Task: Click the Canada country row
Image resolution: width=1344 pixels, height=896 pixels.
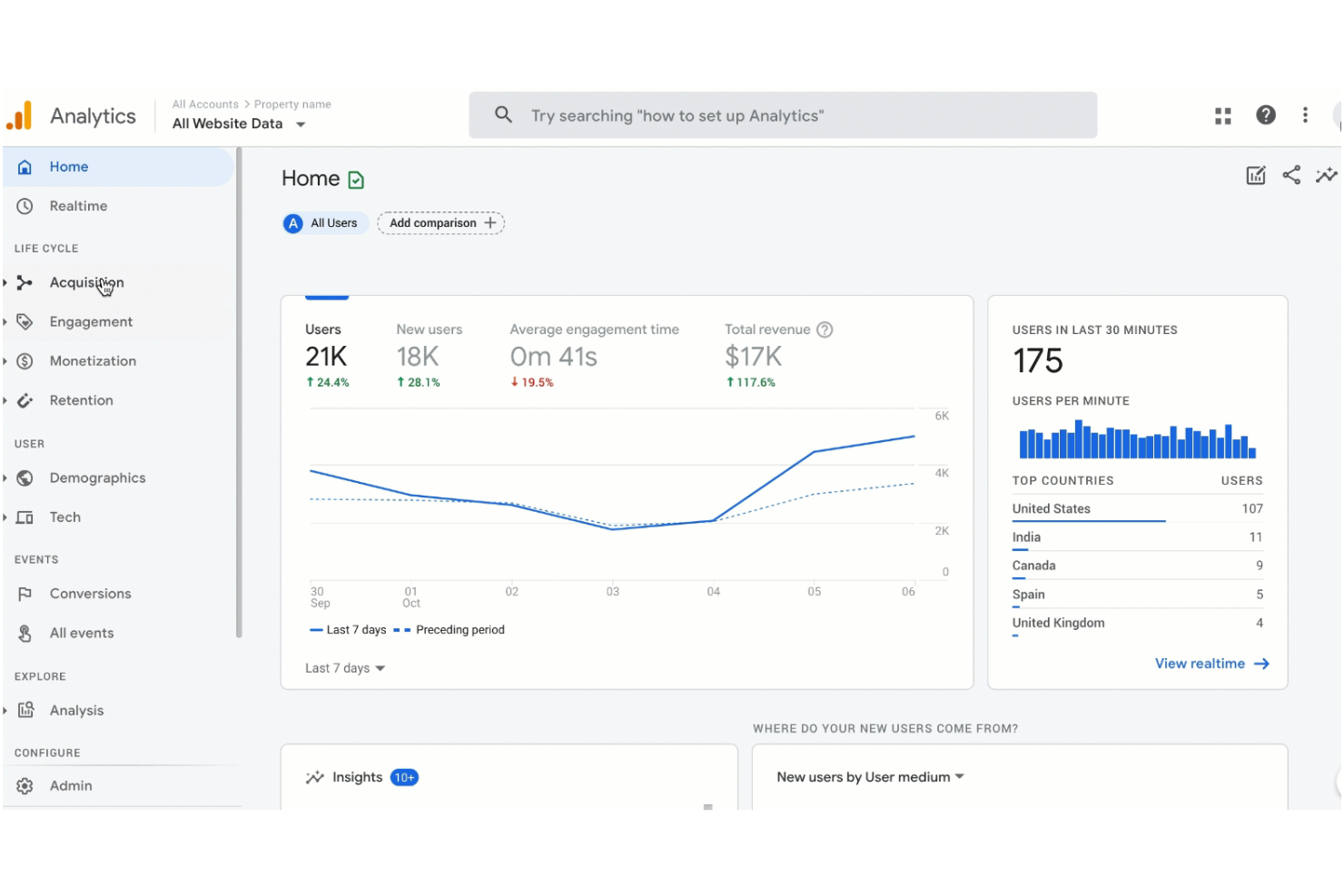Action: pyautogui.click(x=1138, y=566)
